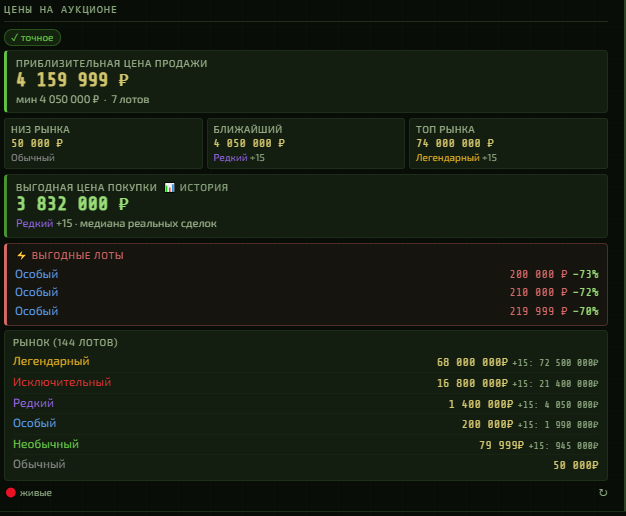This screenshot has width=626, height=516.
Task: Click the refresh arrow icon
Action: [x=603, y=492]
